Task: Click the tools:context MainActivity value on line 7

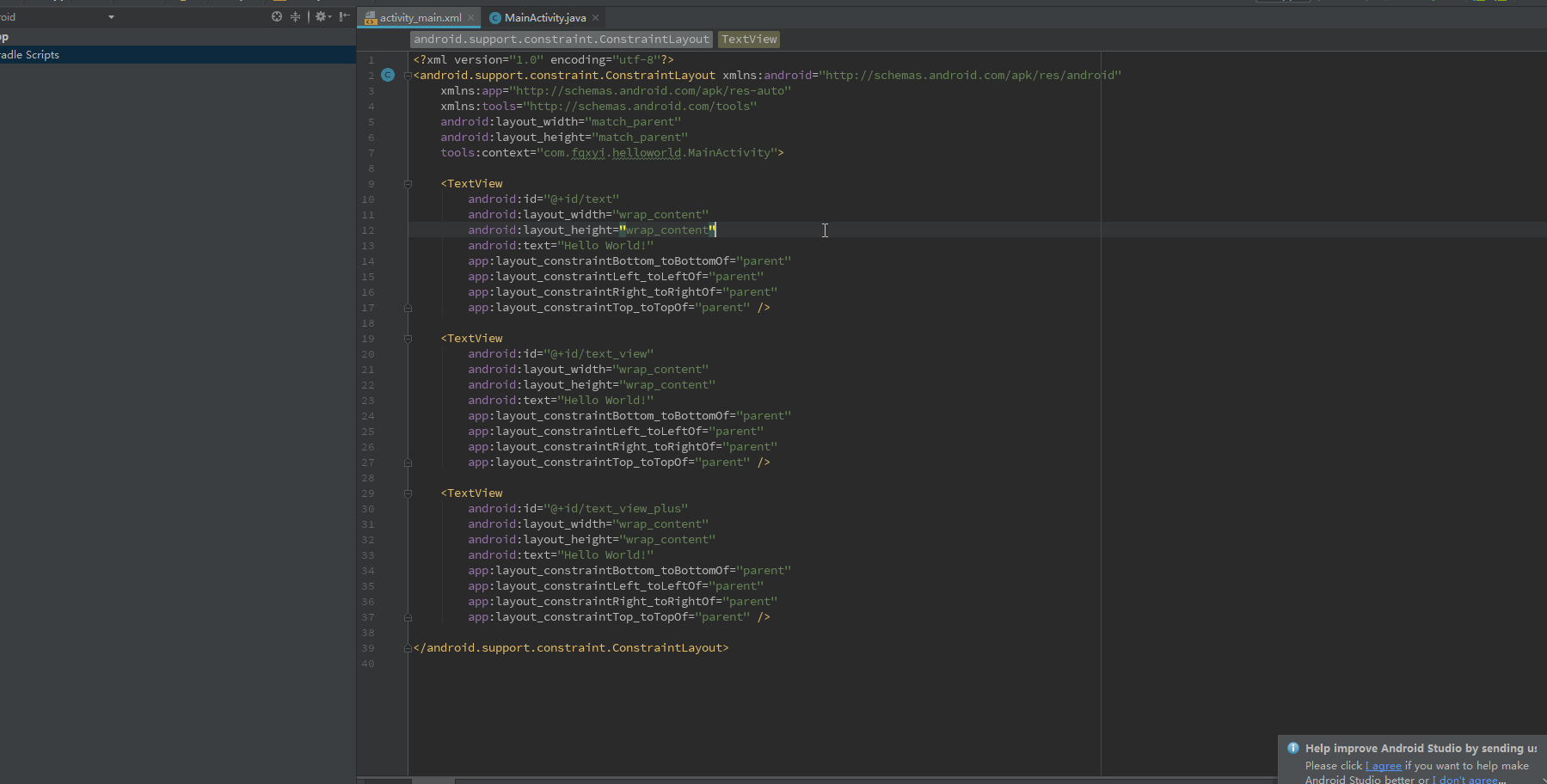Action: [657, 152]
